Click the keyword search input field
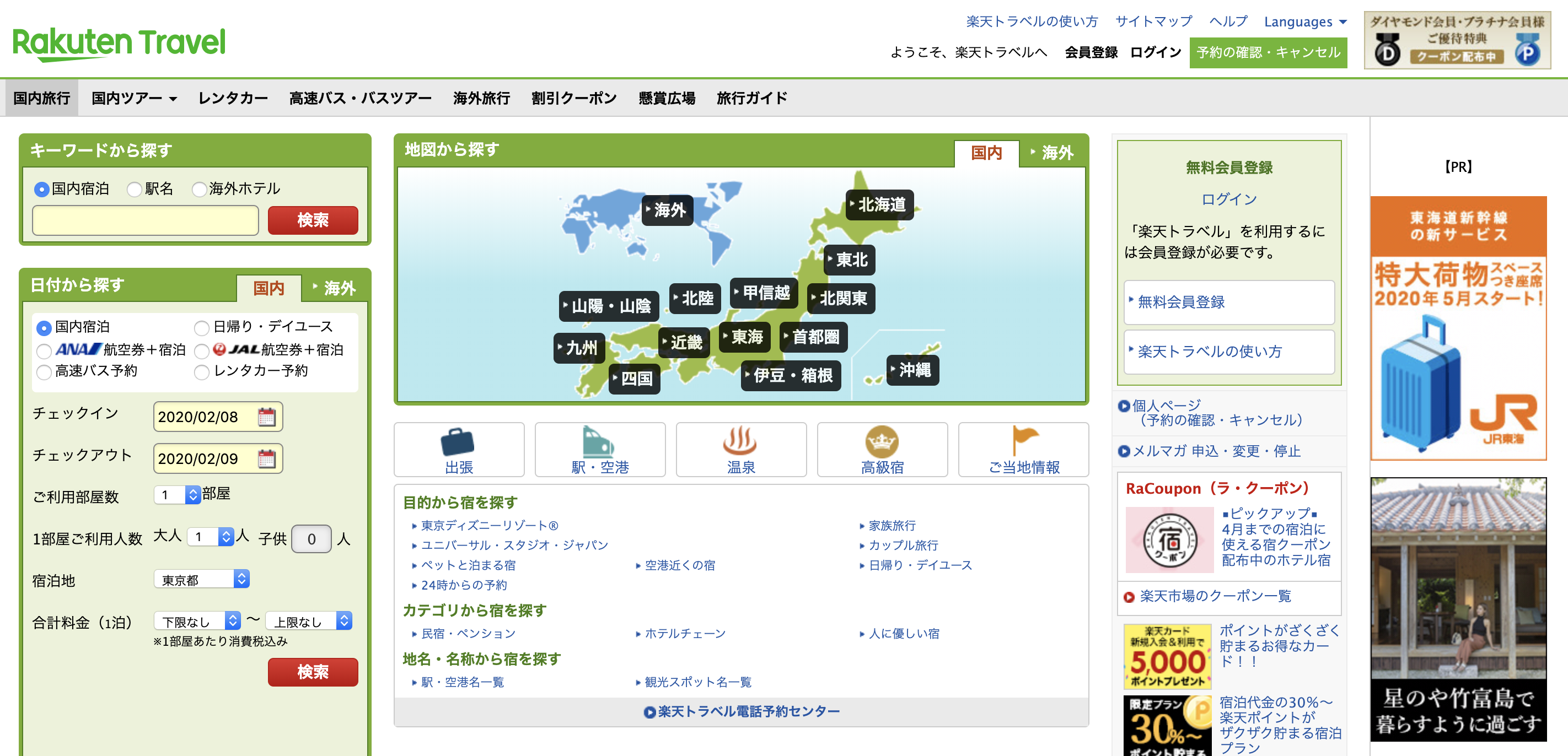Image resolution: width=1568 pixels, height=756 pixels. [x=146, y=220]
